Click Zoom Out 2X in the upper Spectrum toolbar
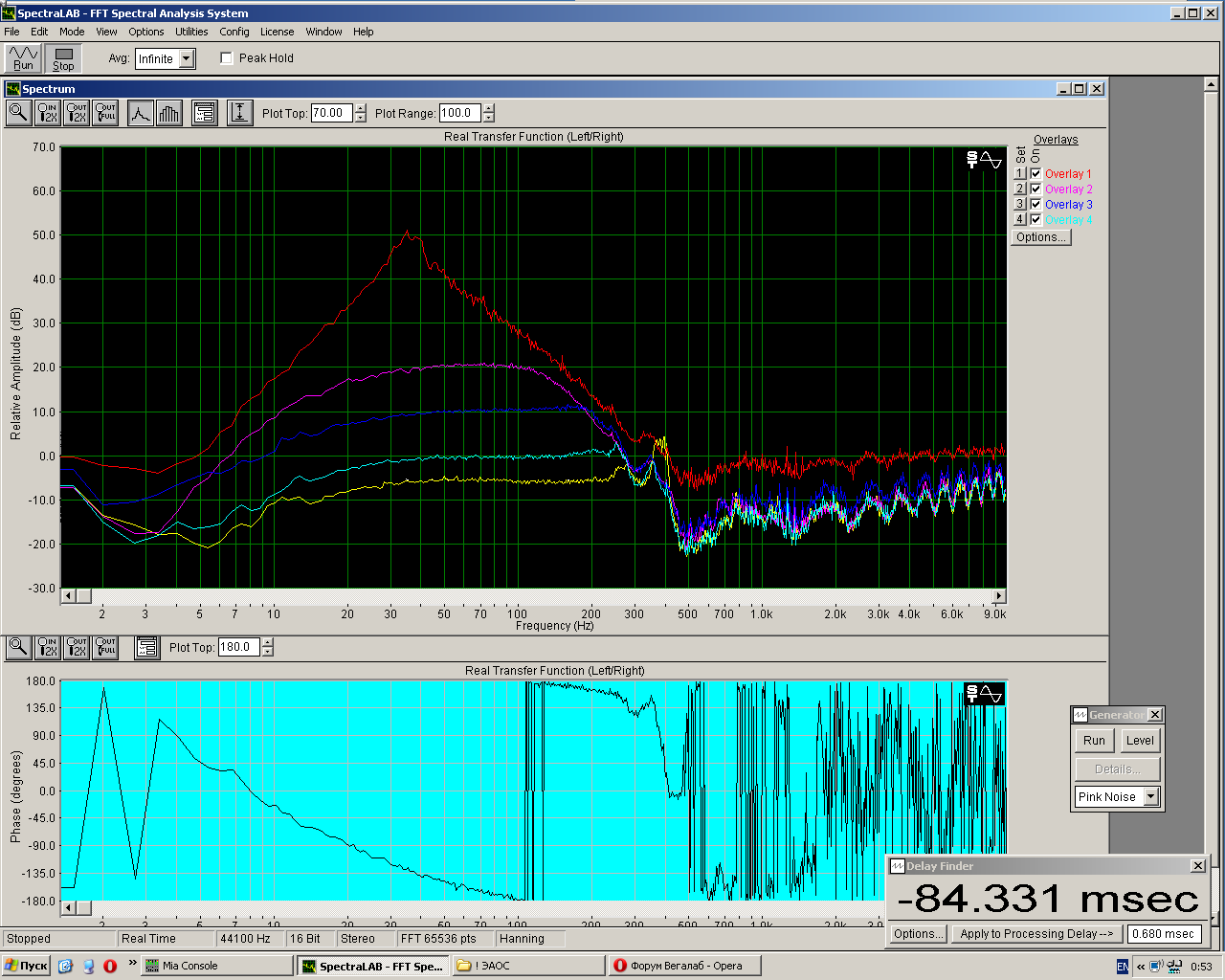Image resolution: width=1225 pixels, height=980 pixels. point(77,113)
